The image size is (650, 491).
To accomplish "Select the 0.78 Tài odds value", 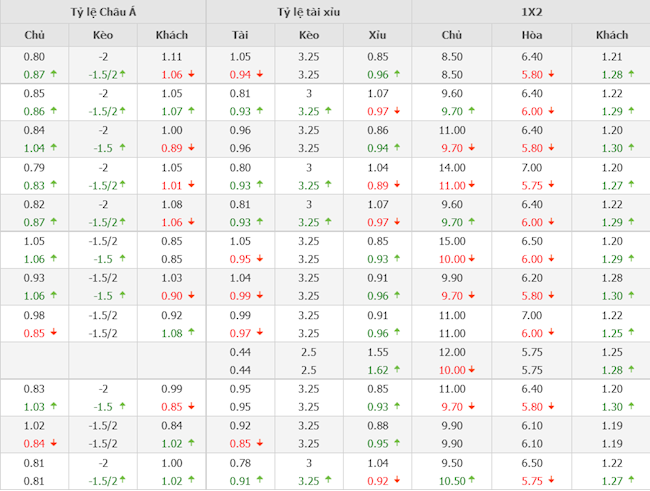I will pyautogui.click(x=240, y=463).
